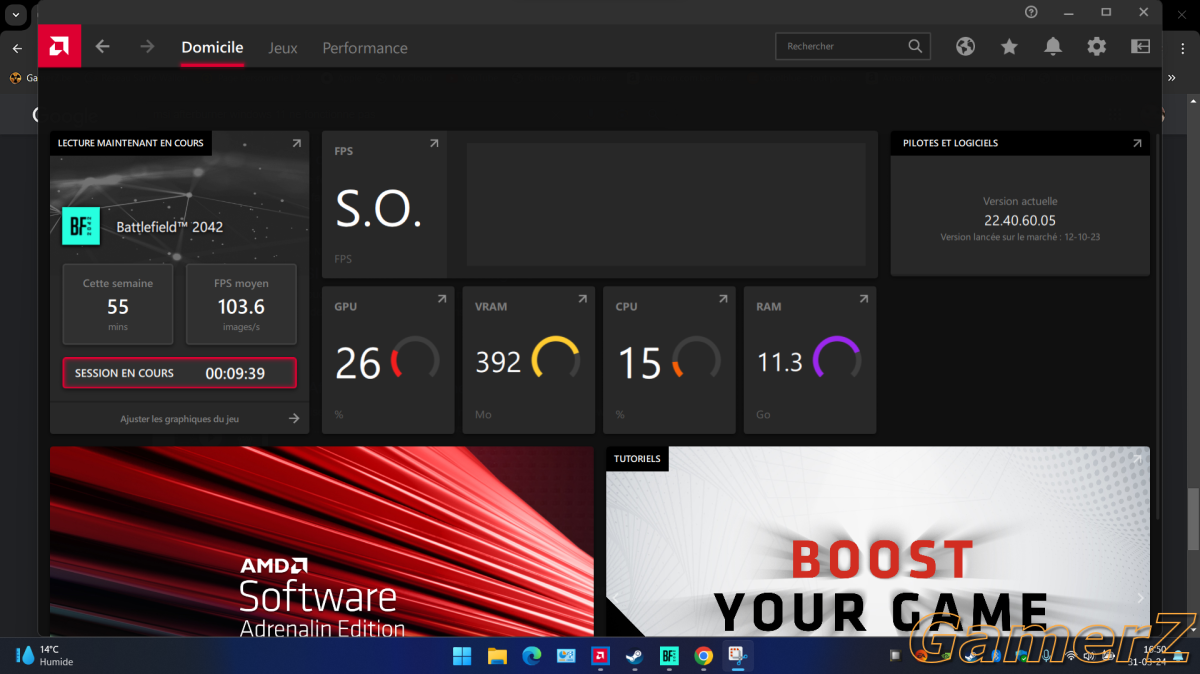
Task: Expand the Pilotes et logiciels panel
Action: (x=1137, y=144)
